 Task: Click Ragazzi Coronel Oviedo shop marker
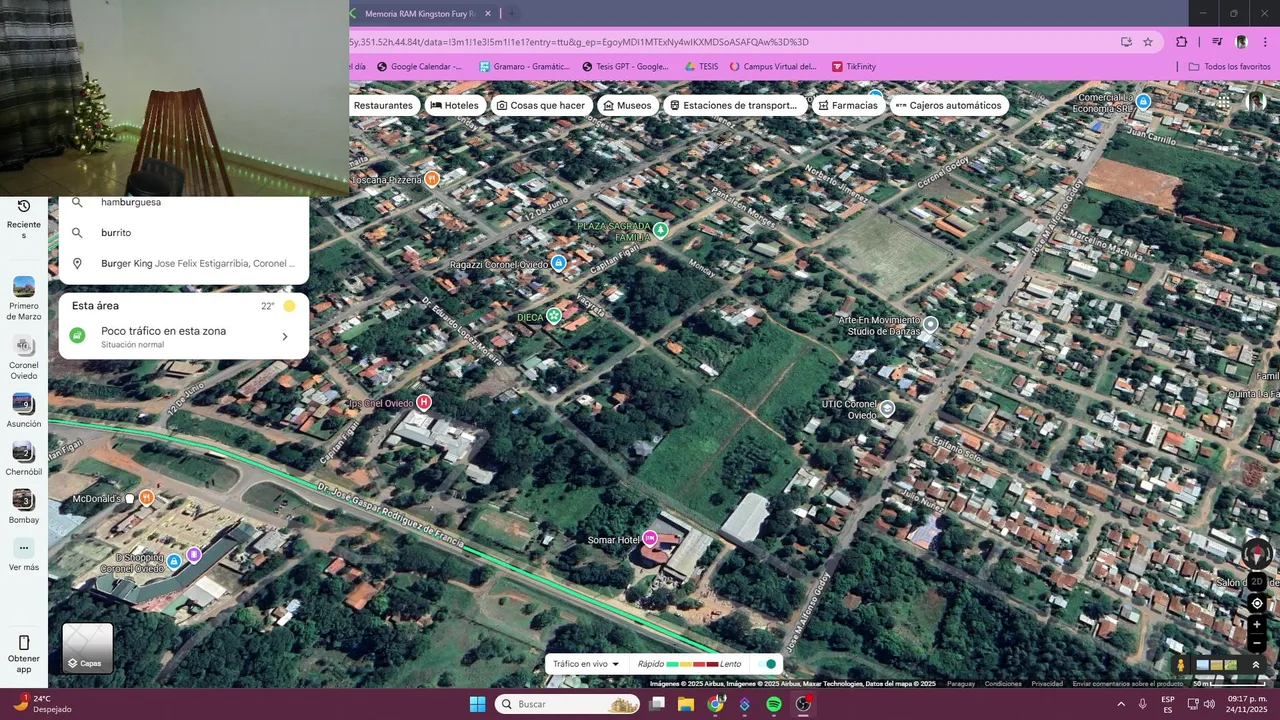point(559,263)
